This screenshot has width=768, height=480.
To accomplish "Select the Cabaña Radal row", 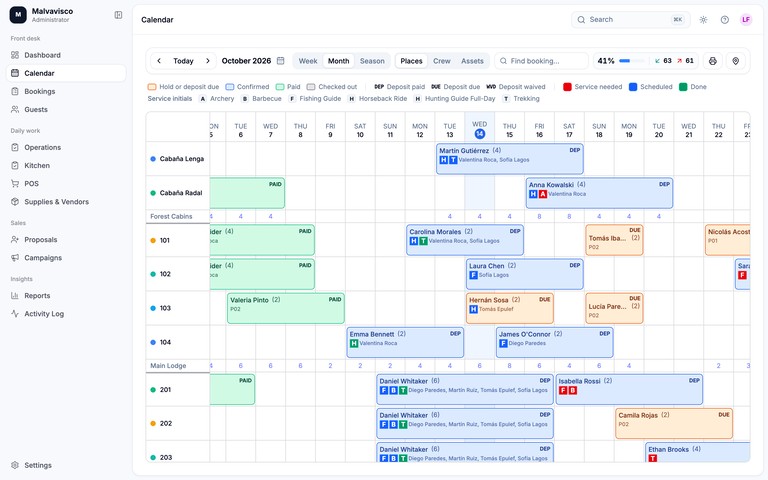I will tap(178, 193).
